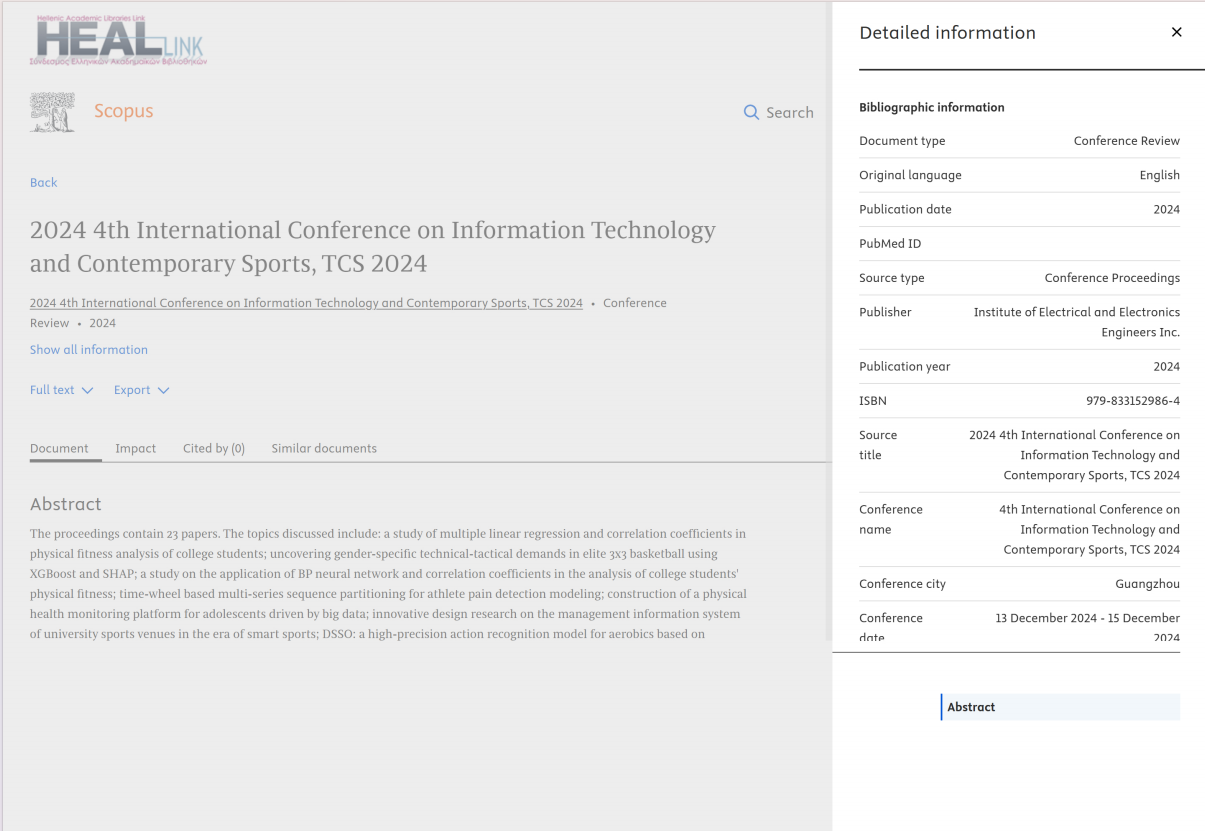Click the Source type label
The image size is (1205, 831).
coord(892,278)
